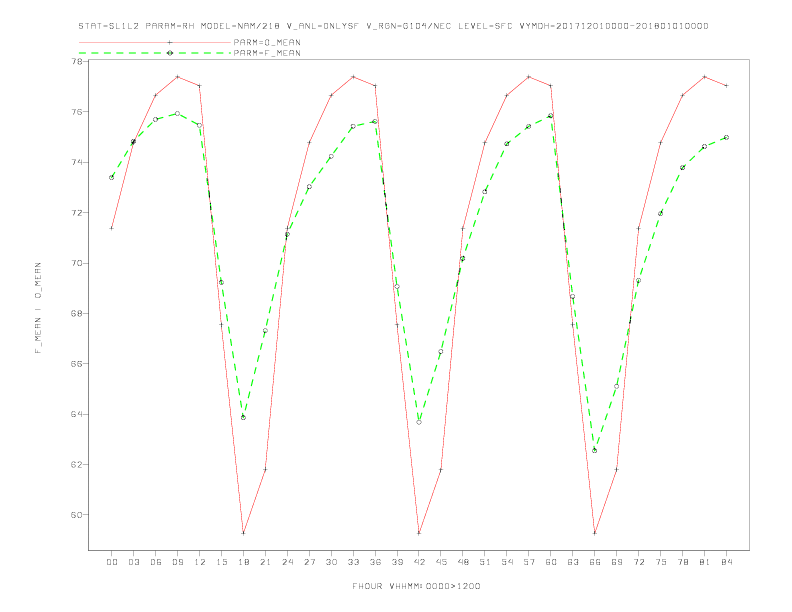Click x-axis tick label 57
The height and width of the screenshot is (612, 792).
(529, 562)
